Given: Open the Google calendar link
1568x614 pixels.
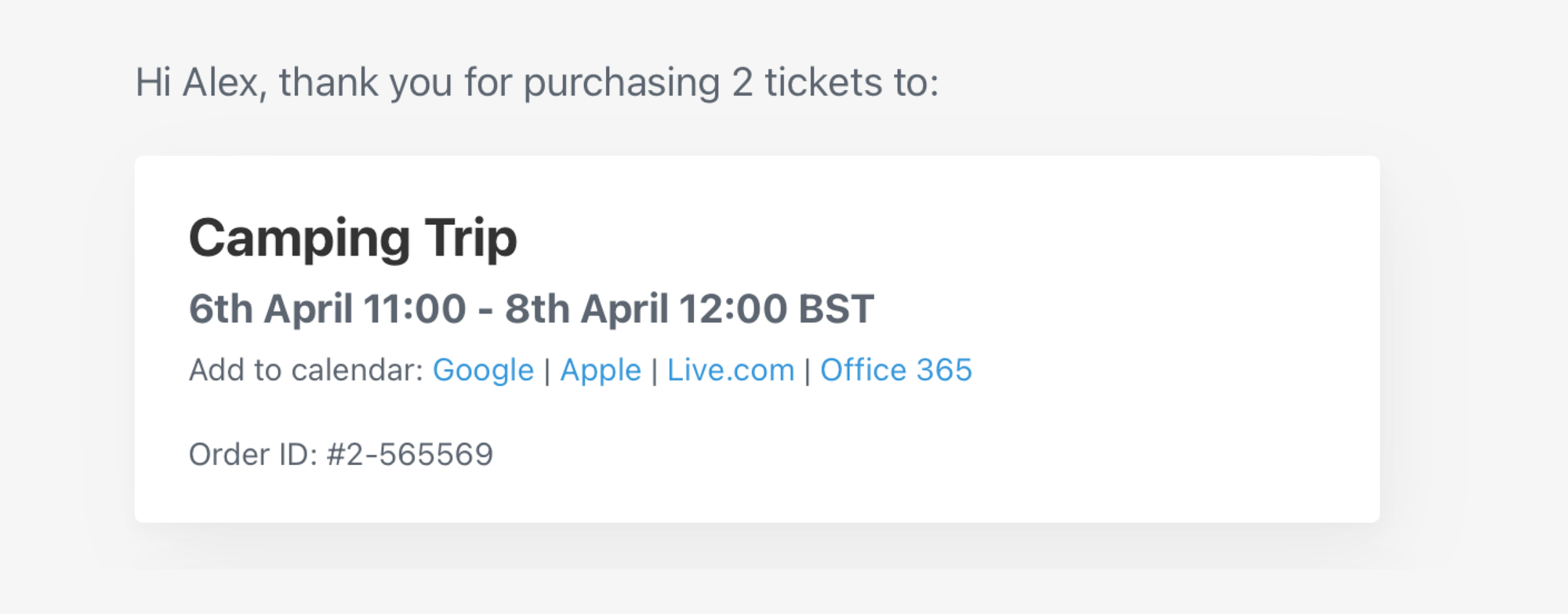Looking at the screenshot, I should pyautogui.click(x=483, y=370).
